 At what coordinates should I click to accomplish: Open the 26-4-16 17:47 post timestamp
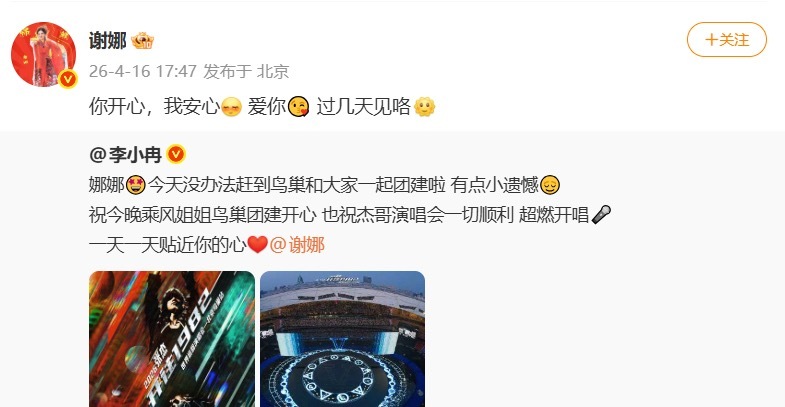[143, 71]
